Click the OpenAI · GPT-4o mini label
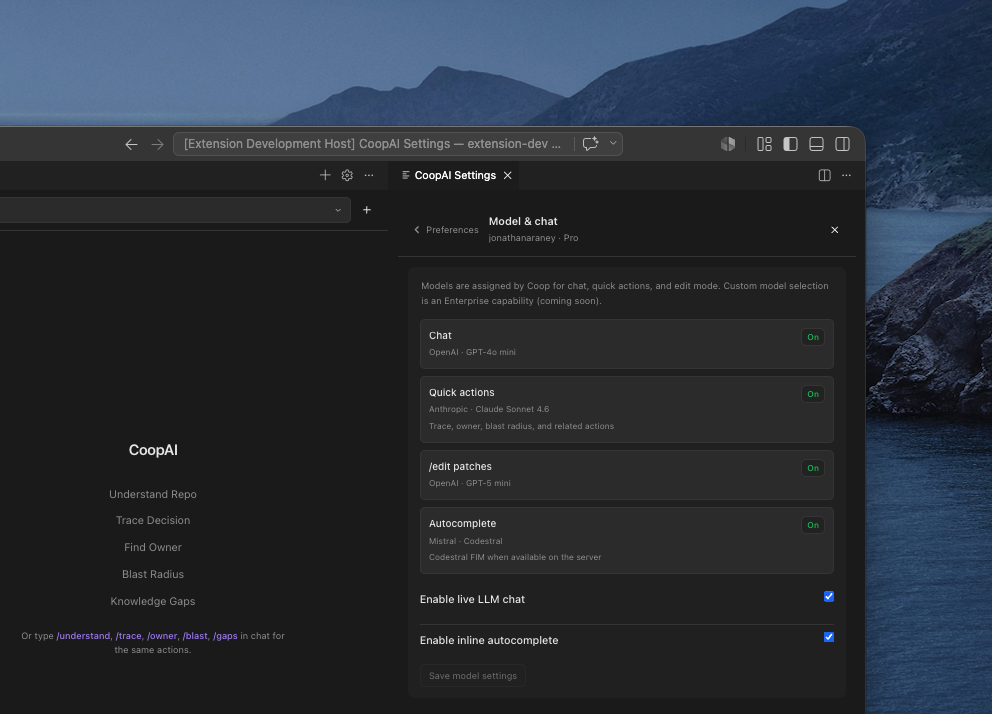992x714 pixels. (x=472, y=352)
